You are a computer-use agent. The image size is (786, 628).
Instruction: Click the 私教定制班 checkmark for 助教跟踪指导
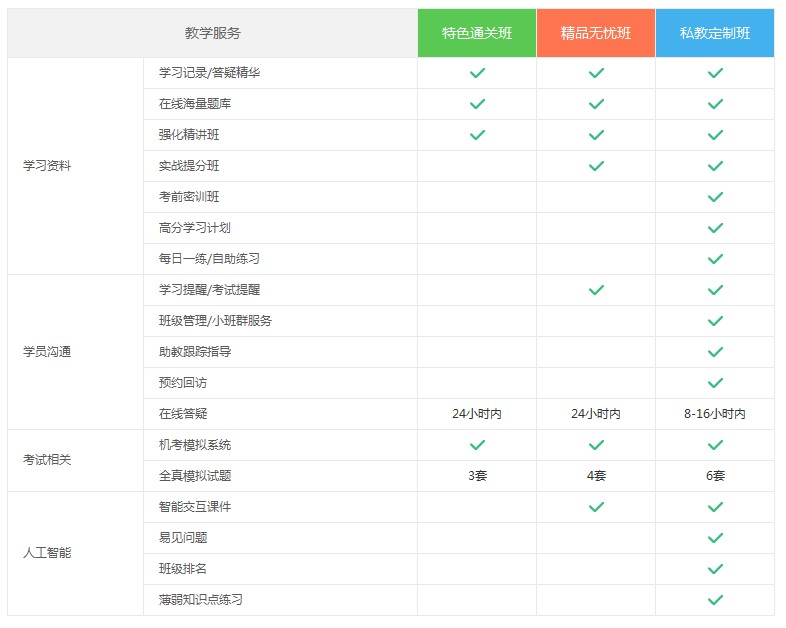tap(715, 352)
